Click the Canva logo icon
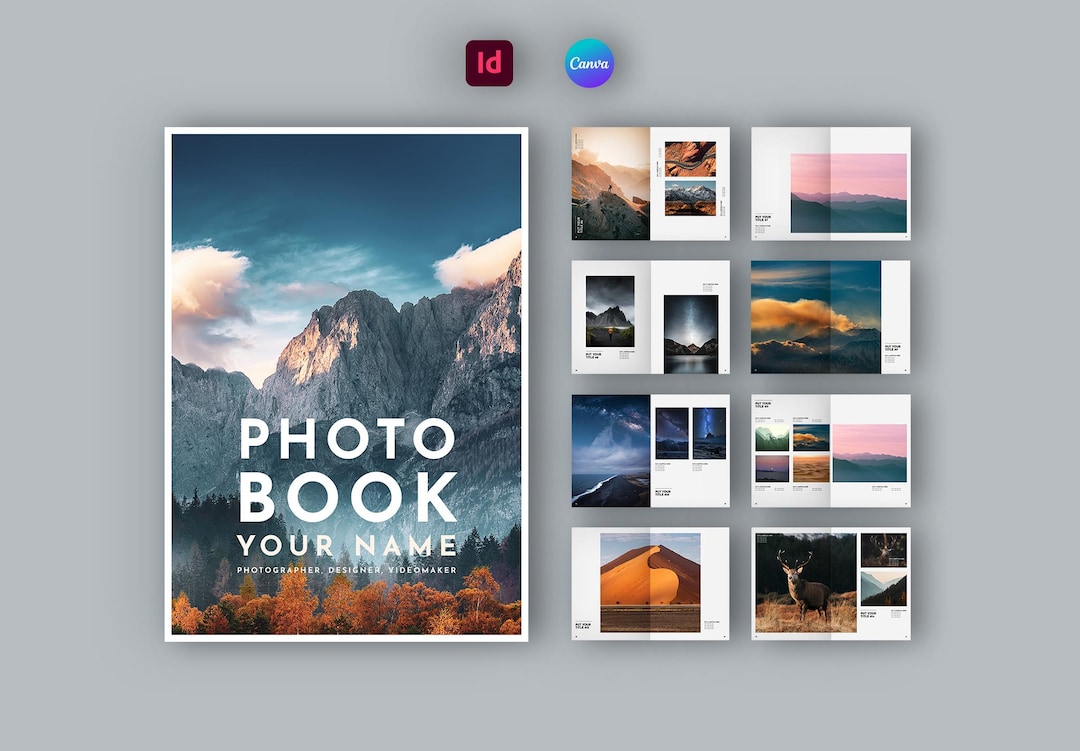The height and width of the screenshot is (751, 1080). (590, 62)
